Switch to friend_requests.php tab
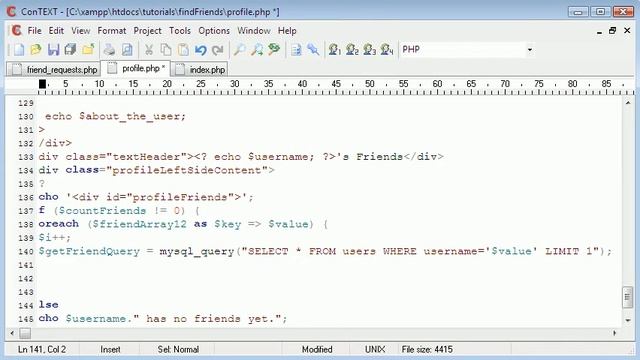The image size is (640, 360). click(x=53, y=69)
